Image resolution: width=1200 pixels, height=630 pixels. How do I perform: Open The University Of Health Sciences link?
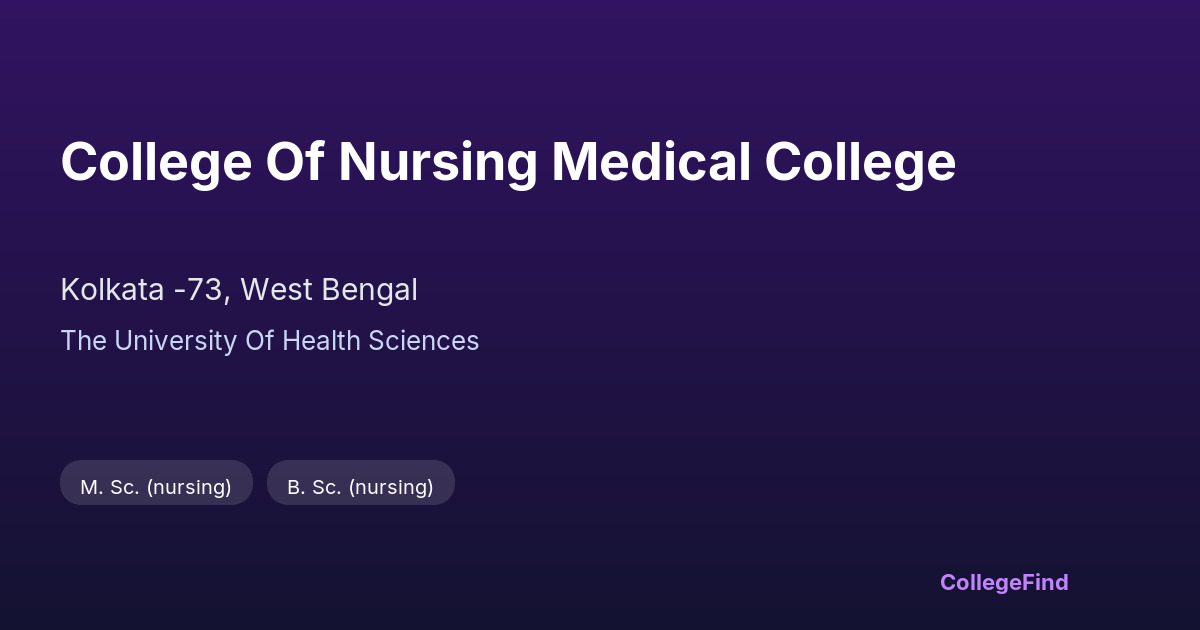tap(270, 341)
